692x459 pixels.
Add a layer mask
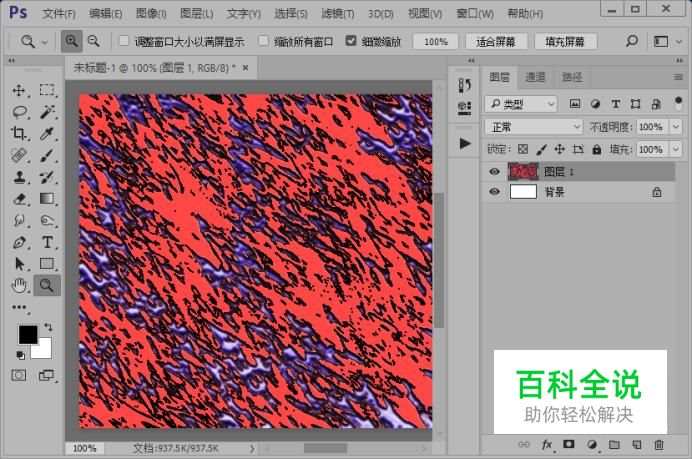568,444
